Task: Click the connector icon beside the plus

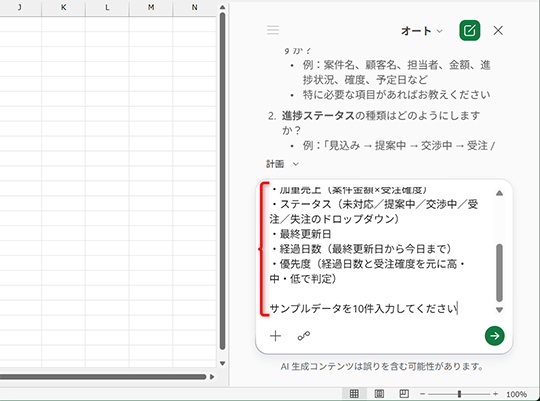Action: 304,336
